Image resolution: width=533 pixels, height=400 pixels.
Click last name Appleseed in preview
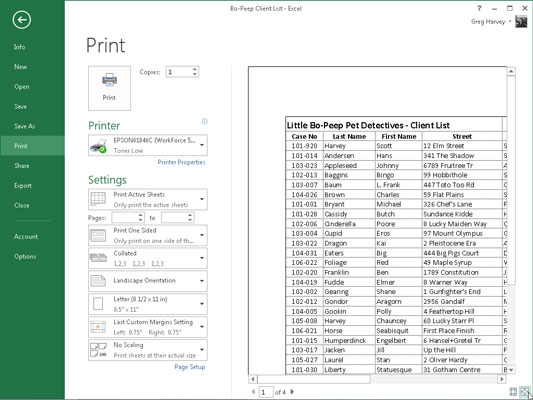click(341, 166)
